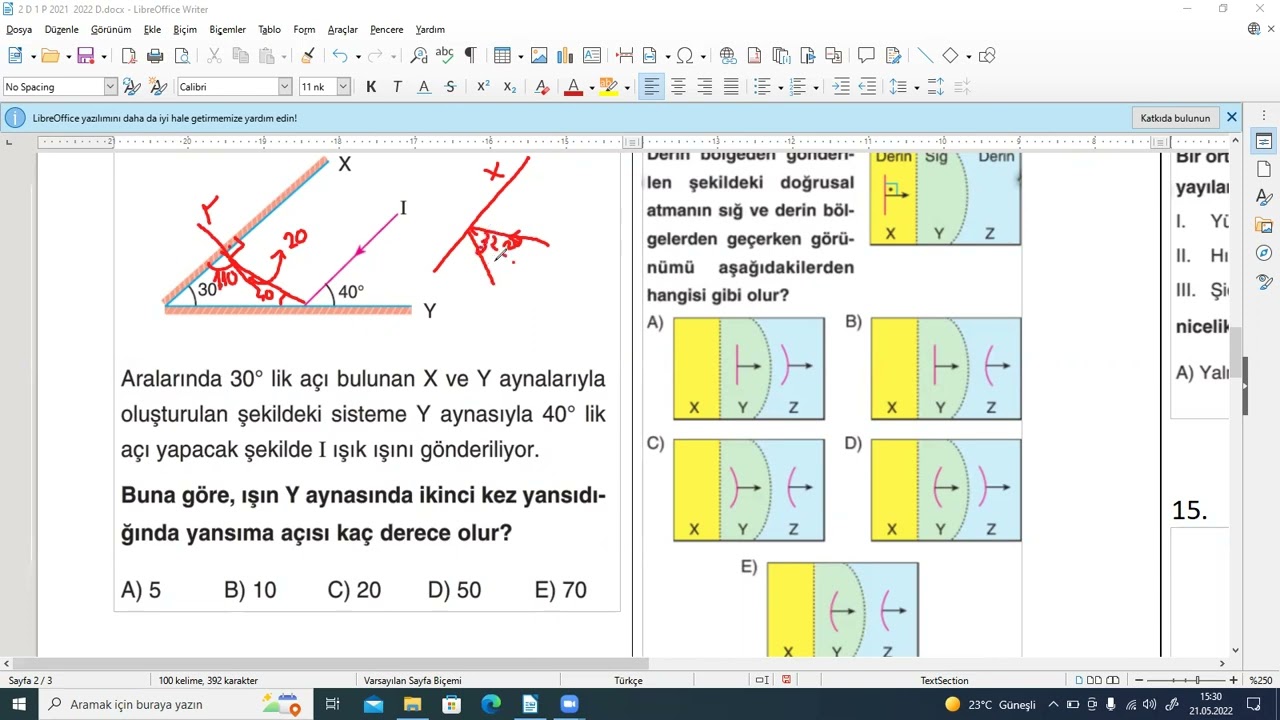Toggle bold (K) formatting
This screenshot has width=1280, height=720.
(371, 87)
